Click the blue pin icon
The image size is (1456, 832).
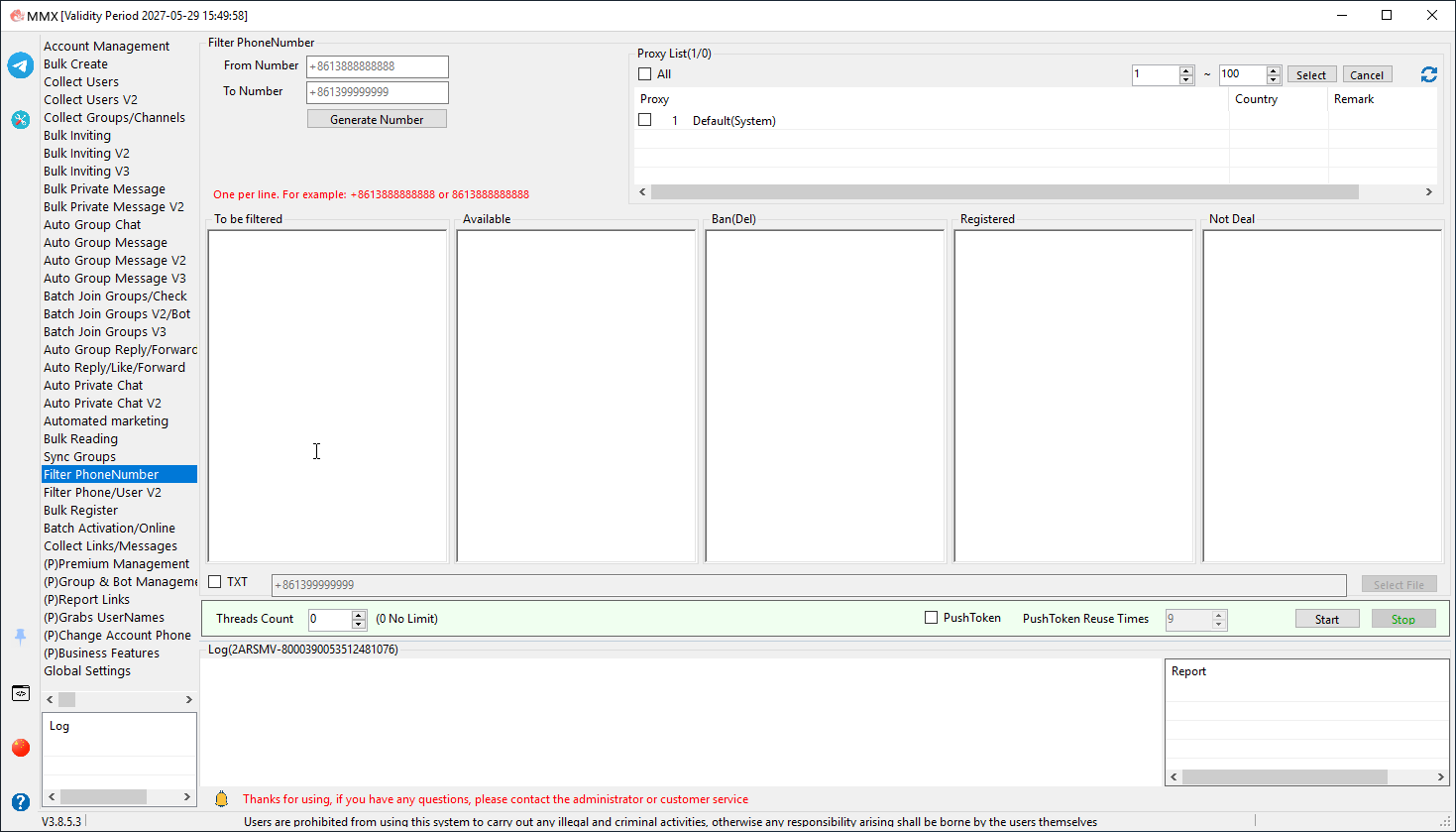[21, 637]
